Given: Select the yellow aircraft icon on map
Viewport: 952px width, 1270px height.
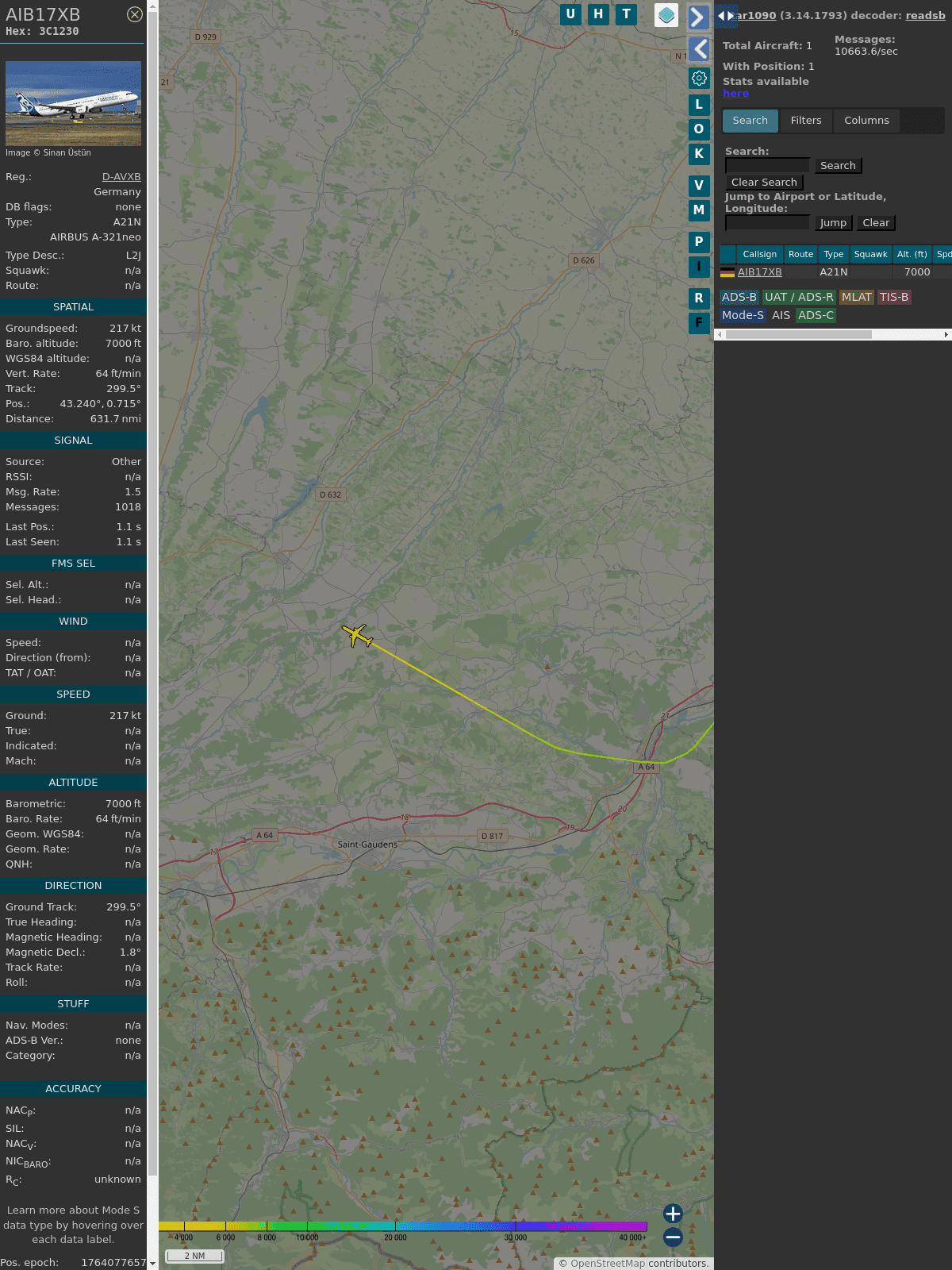Looking at the screenshot, I should 357,635.
